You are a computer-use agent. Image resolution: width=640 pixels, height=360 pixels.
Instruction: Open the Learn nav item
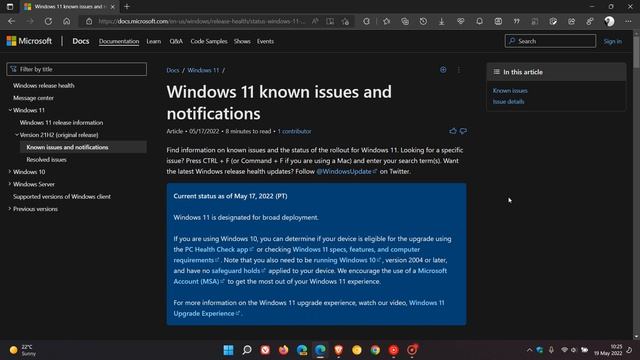(153, 41)
